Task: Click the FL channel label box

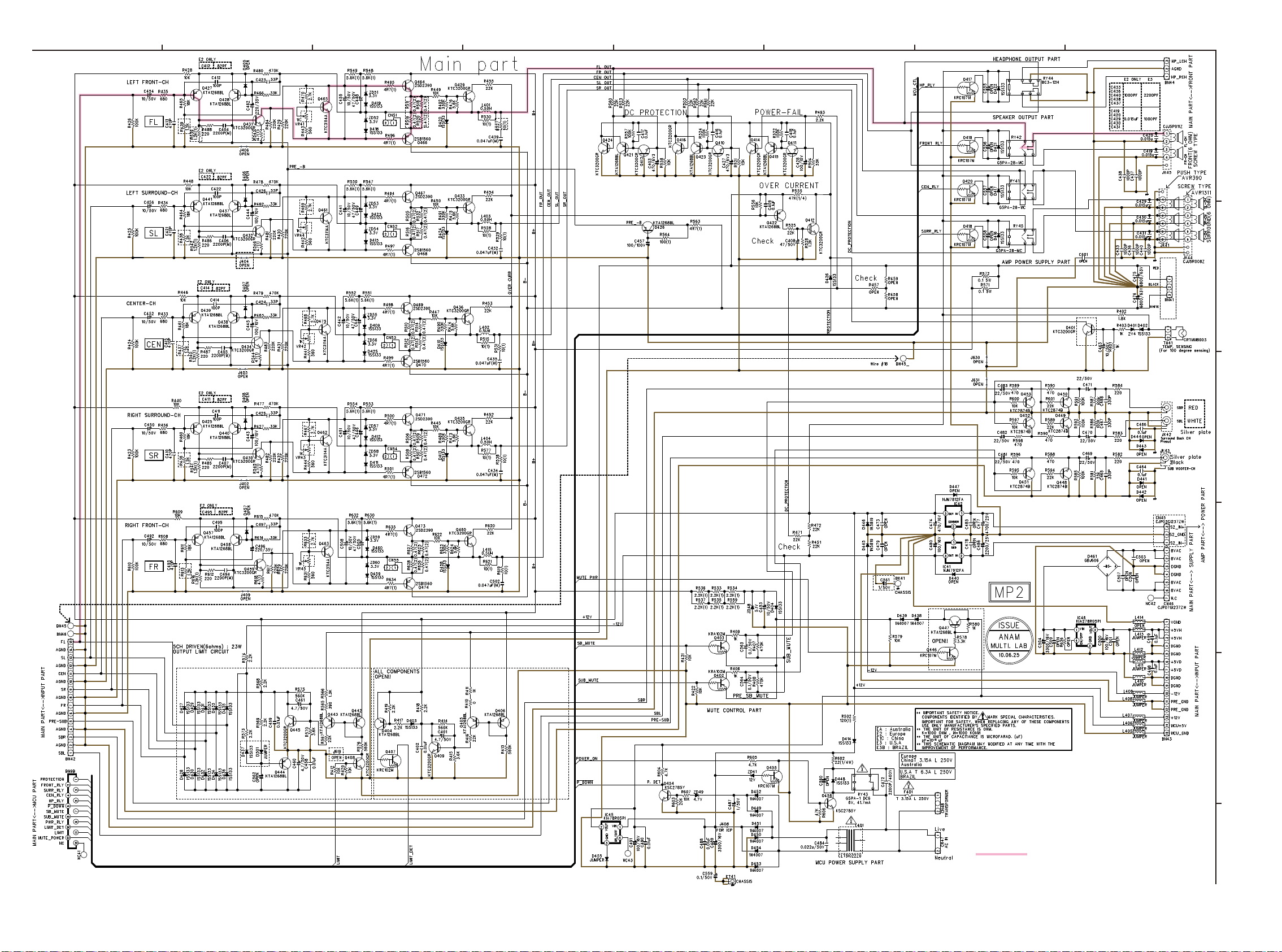Action: click(x=153, y=122)
